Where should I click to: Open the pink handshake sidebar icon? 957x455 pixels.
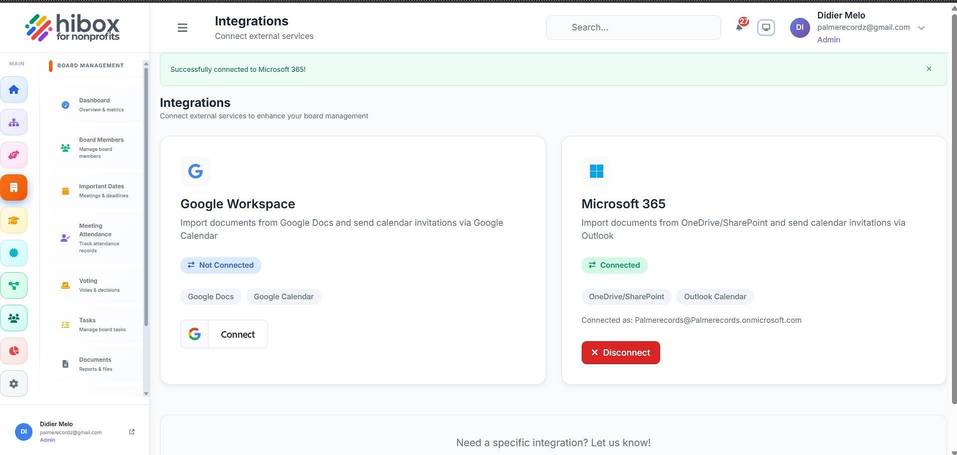(x=13, y=155)
